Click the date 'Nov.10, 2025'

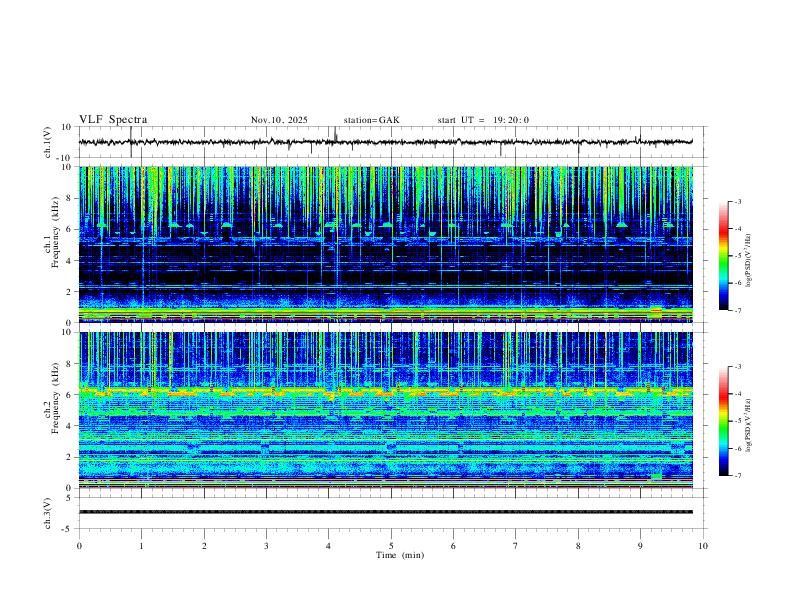279,120
